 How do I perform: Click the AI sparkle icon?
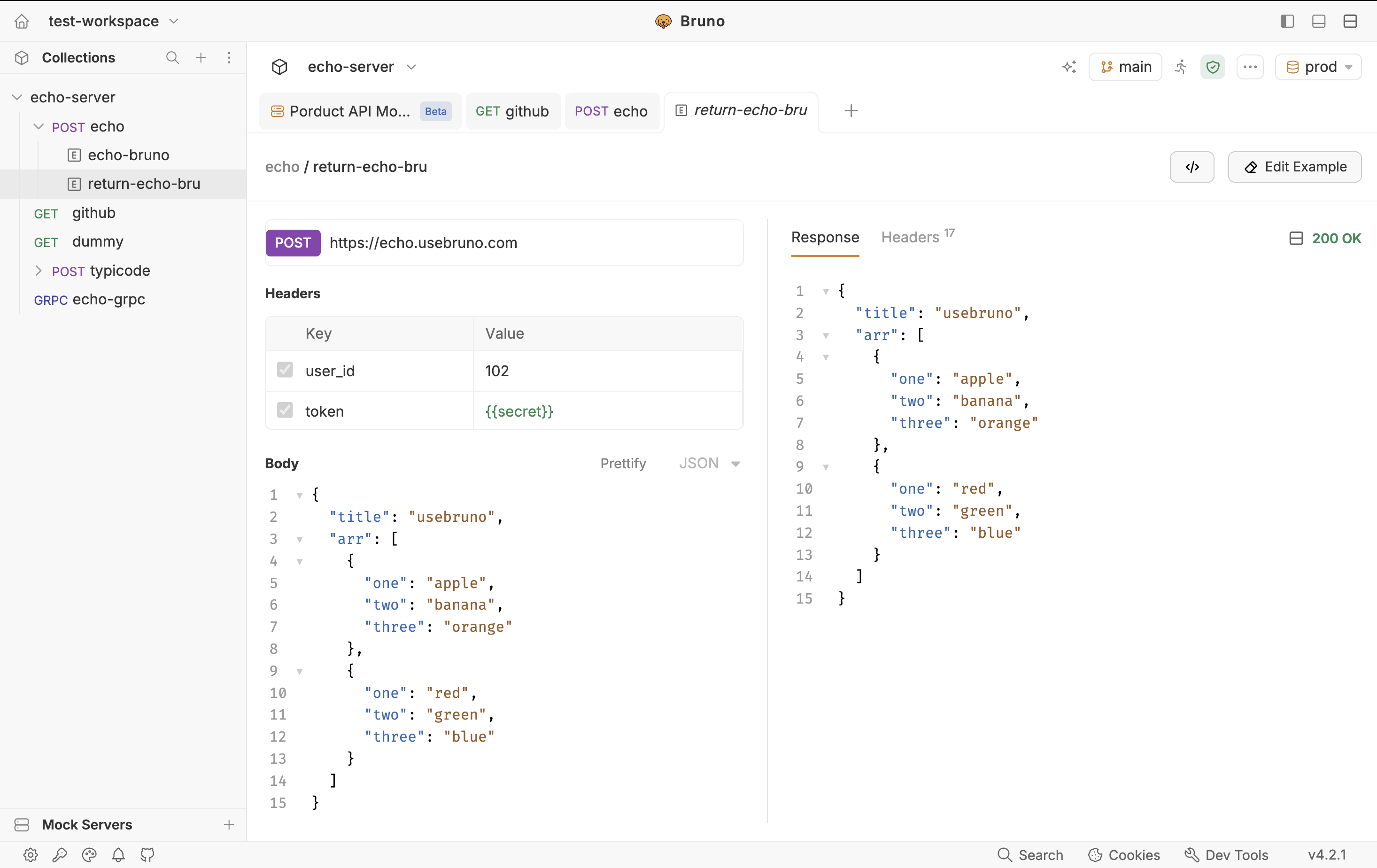click(x=1069, y=67)
